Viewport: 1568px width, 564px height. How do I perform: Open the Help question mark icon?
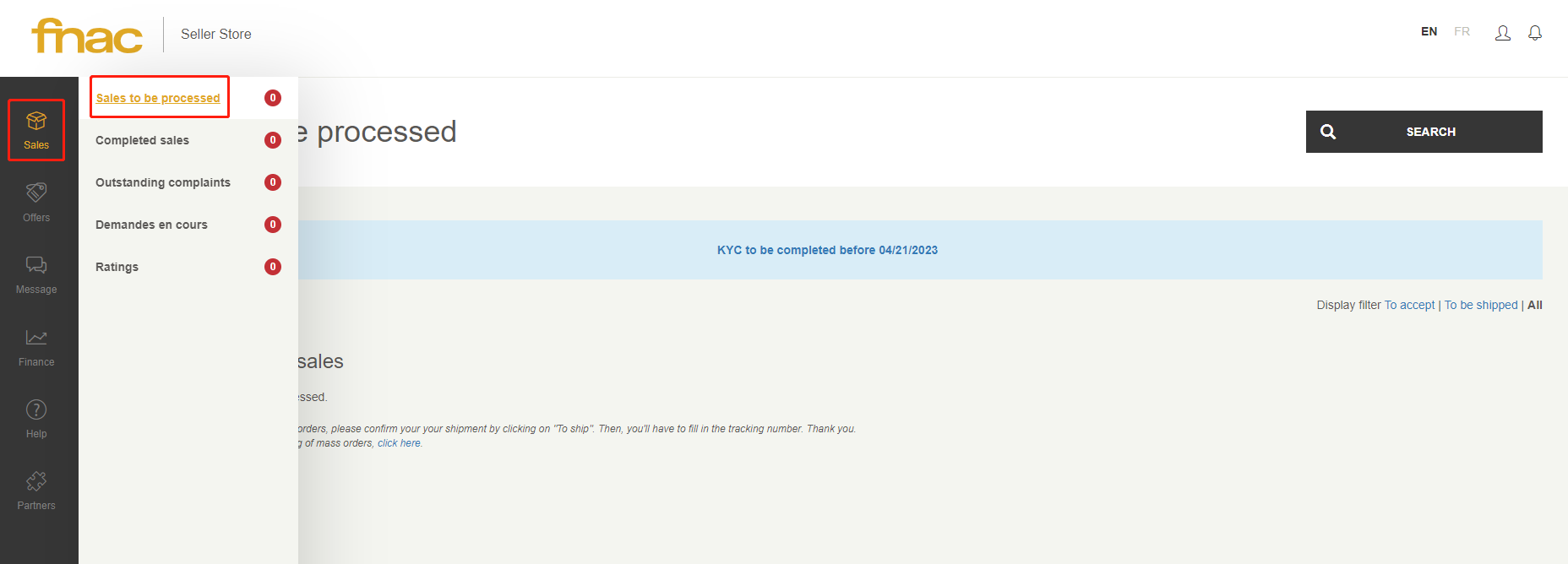pos(36,410)
